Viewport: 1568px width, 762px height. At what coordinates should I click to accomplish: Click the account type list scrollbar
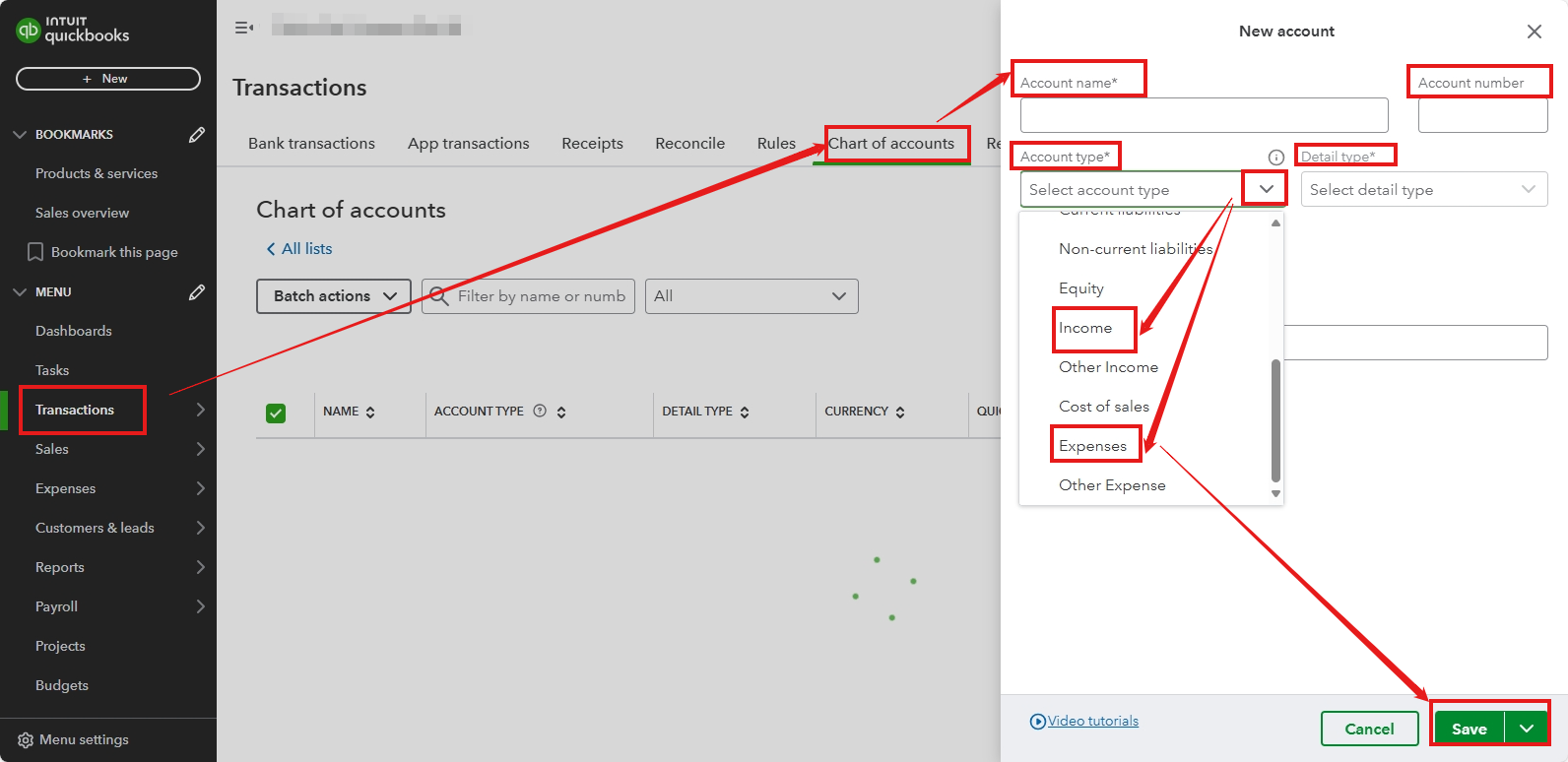tap(1275, 421)
